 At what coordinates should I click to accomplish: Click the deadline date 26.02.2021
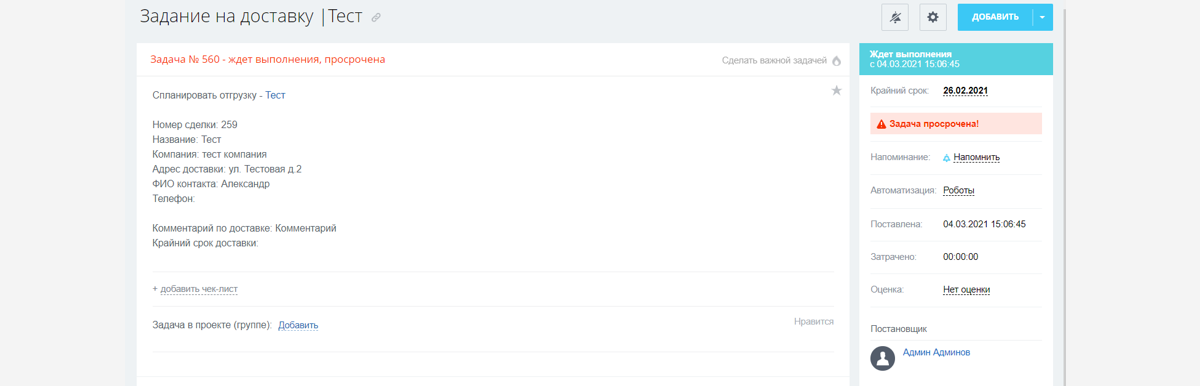click(965, 91)
